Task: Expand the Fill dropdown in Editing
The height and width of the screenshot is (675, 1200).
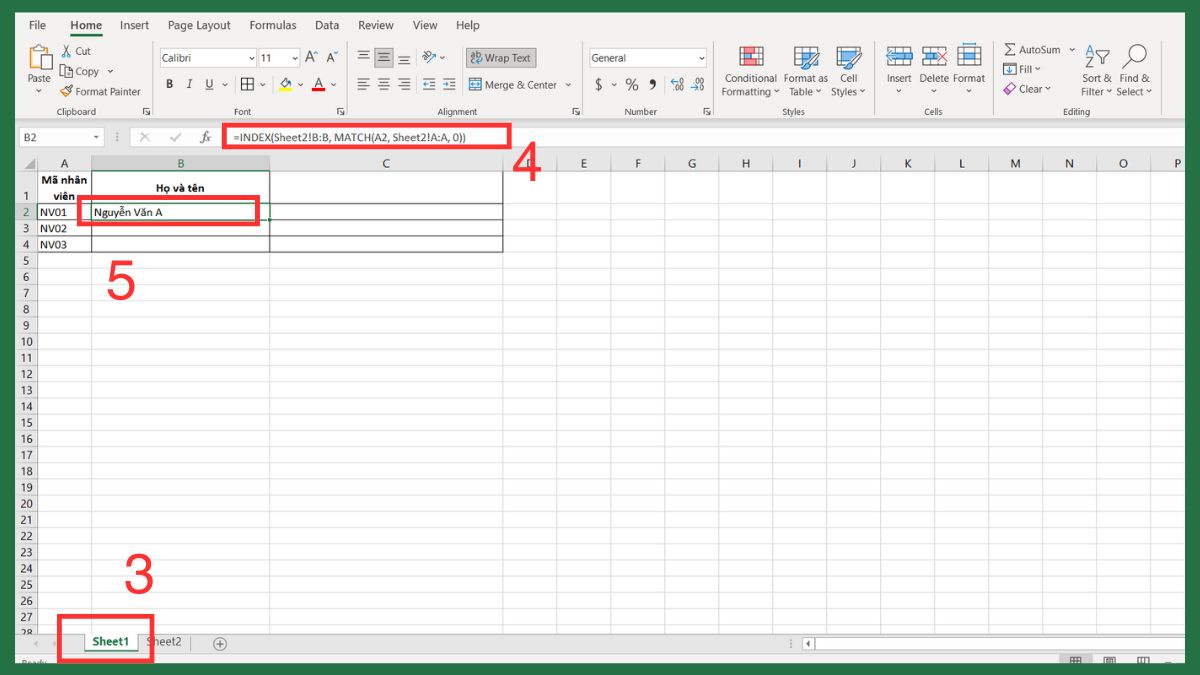Action: (1038, 69)
